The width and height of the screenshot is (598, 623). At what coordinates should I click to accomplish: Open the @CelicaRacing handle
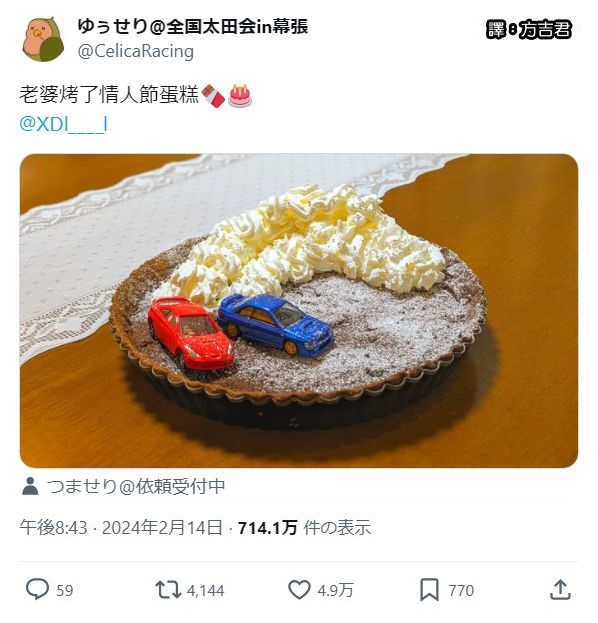[135, 51]
